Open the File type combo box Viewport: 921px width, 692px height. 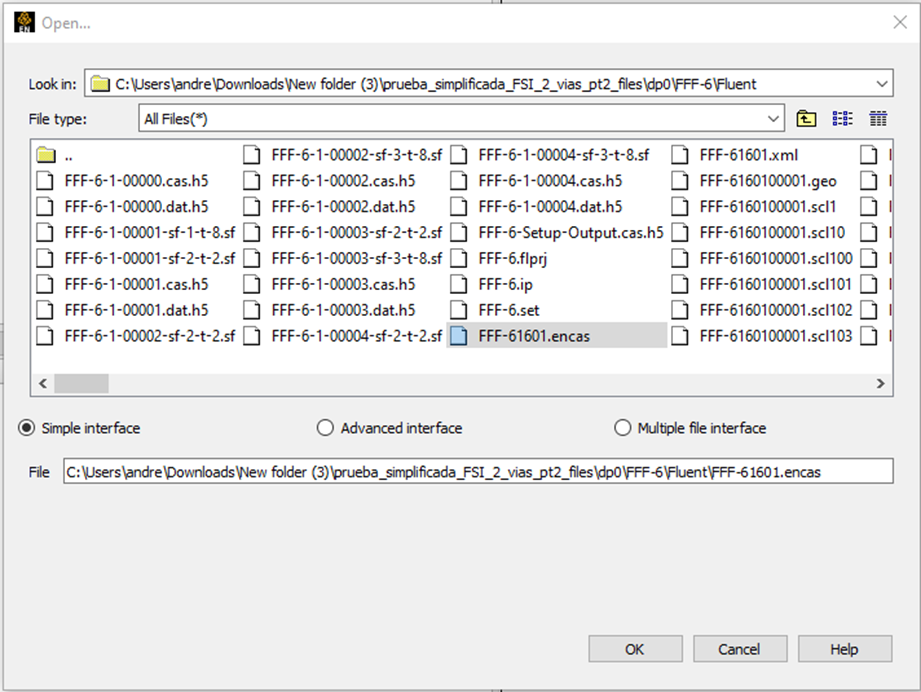(x=461, y=119)
